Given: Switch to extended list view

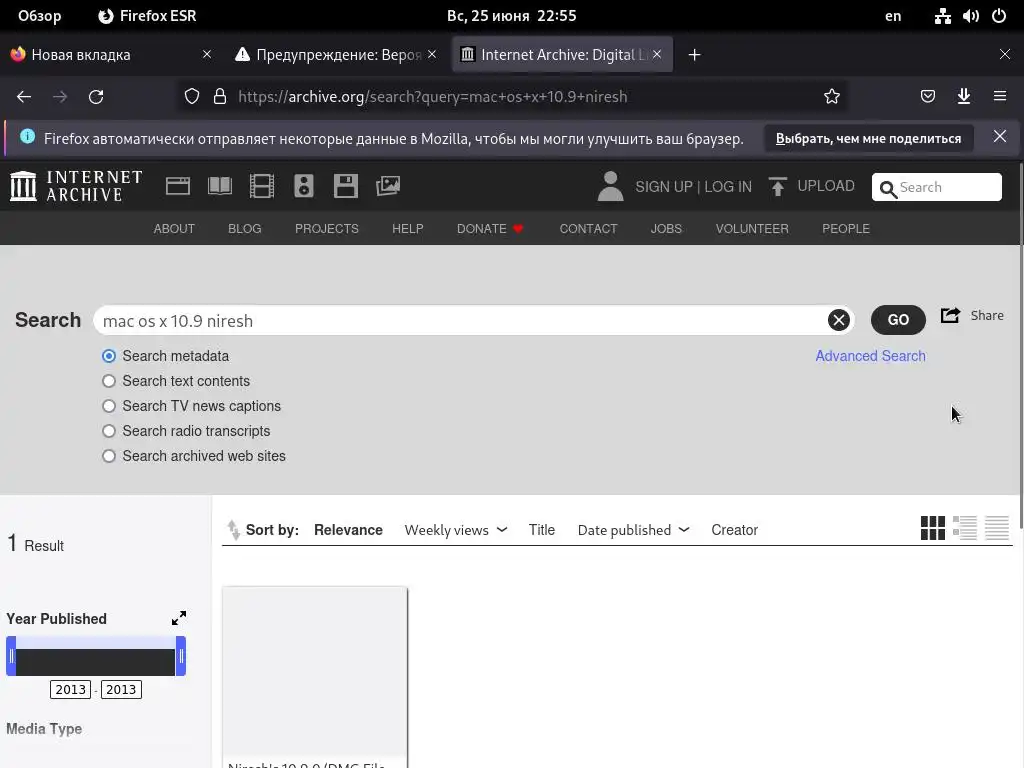Looking at the screenshot, I should tap(965, 528).
